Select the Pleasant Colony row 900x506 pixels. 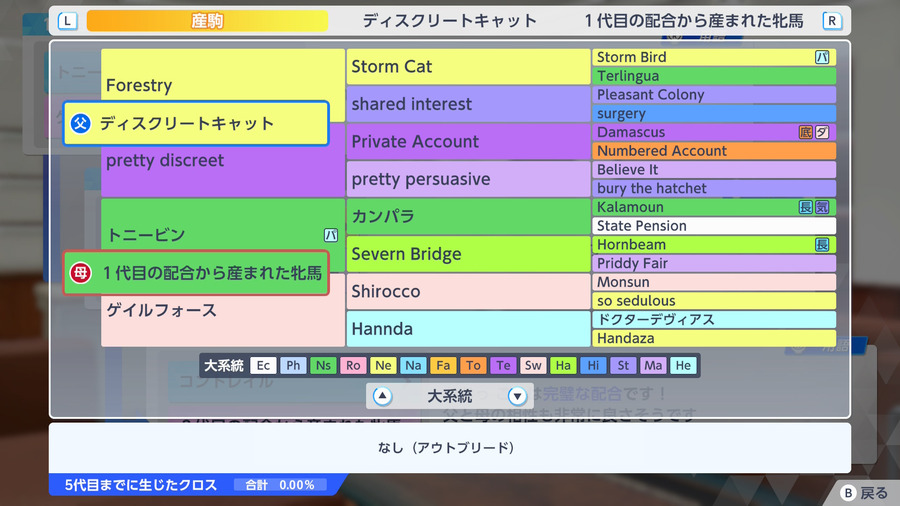[x=714, y=95]
